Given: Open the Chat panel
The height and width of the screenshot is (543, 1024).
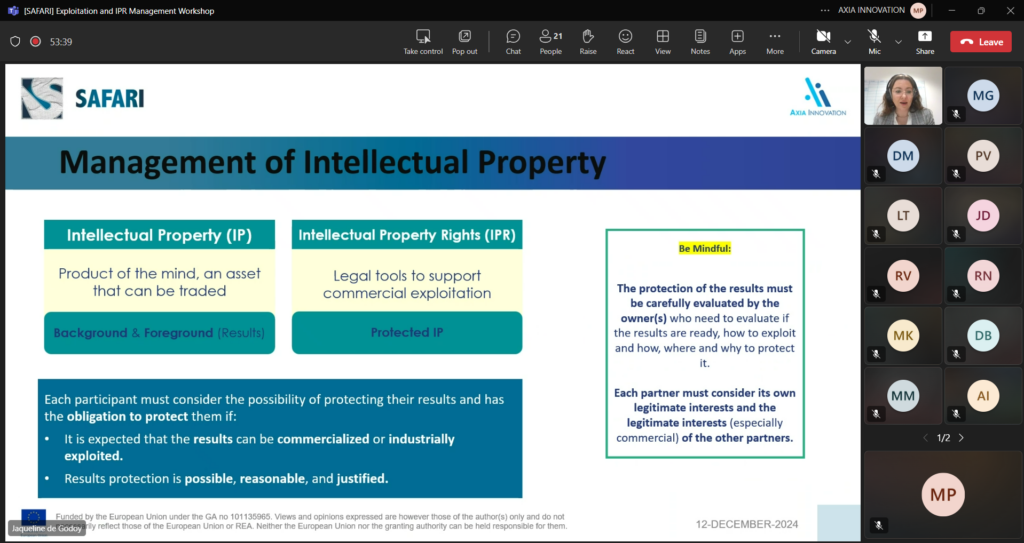Looking at the screenshot, I should (x=513, y=42).
